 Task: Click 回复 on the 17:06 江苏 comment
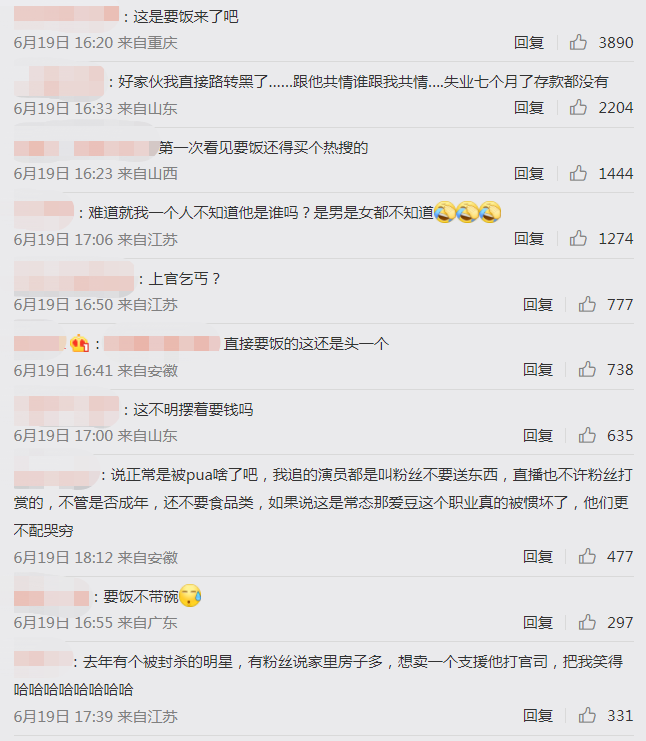[x=529, y=239]
